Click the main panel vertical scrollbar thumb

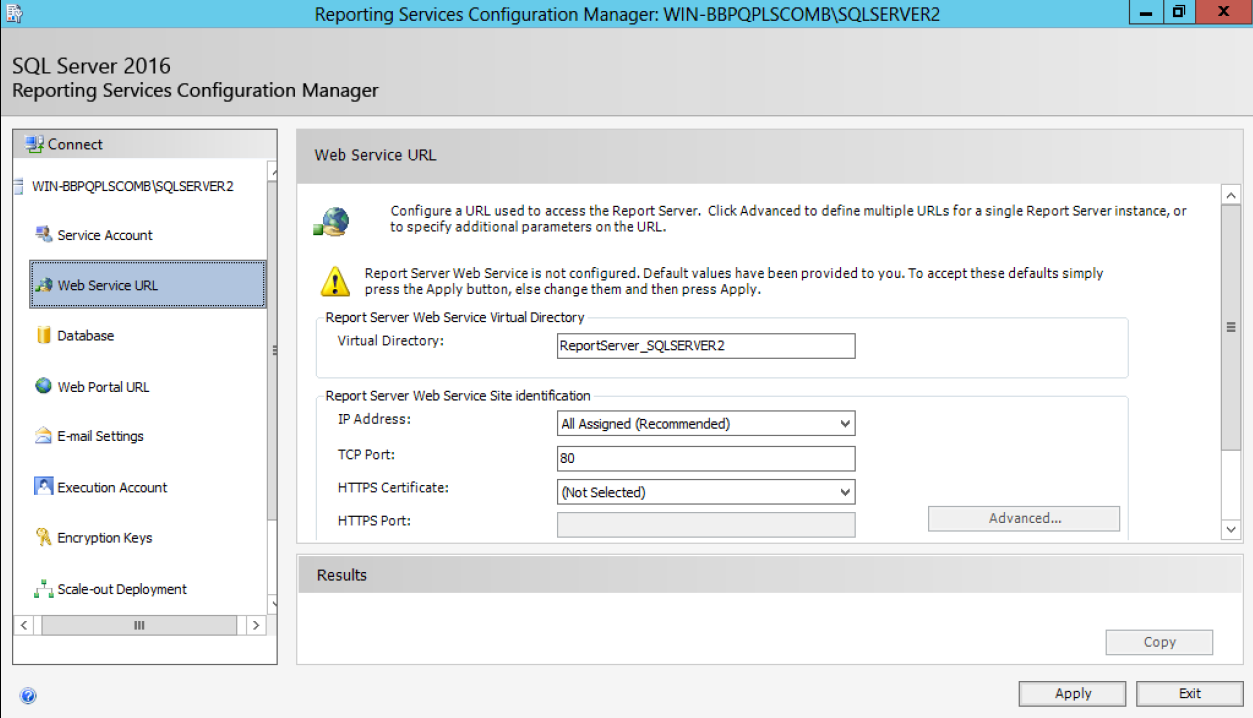[1231, 328]
